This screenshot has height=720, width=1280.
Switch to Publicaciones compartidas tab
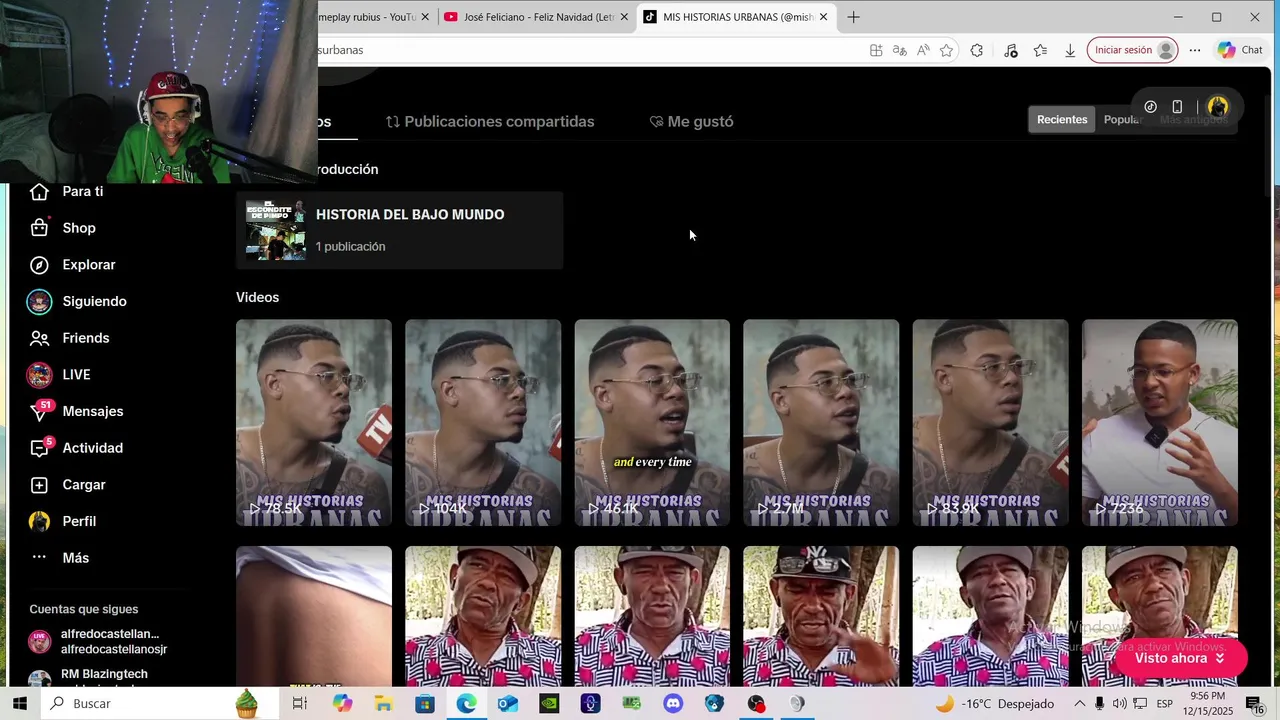(490, 121)
